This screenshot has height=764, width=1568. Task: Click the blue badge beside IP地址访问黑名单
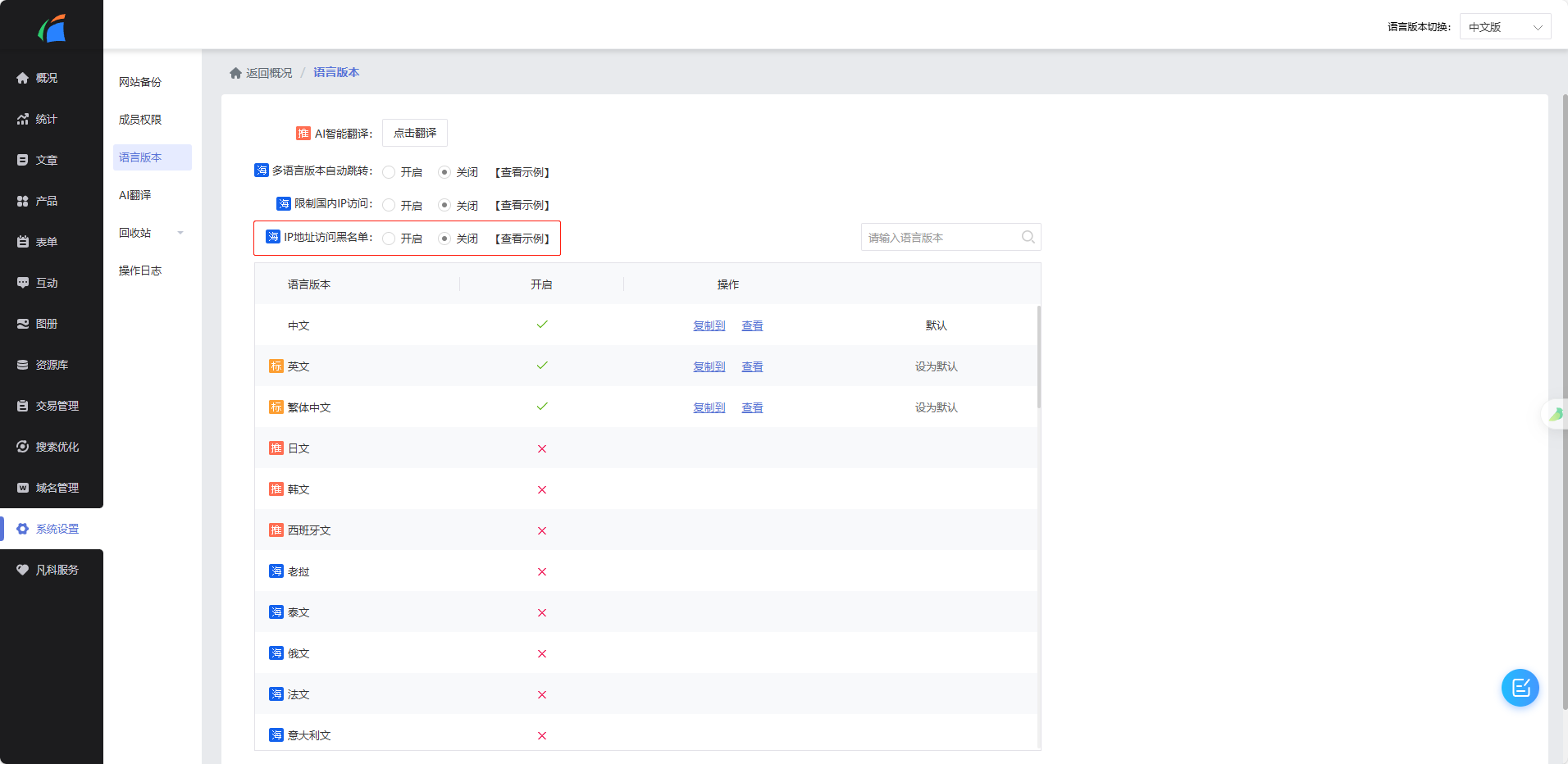273,237
